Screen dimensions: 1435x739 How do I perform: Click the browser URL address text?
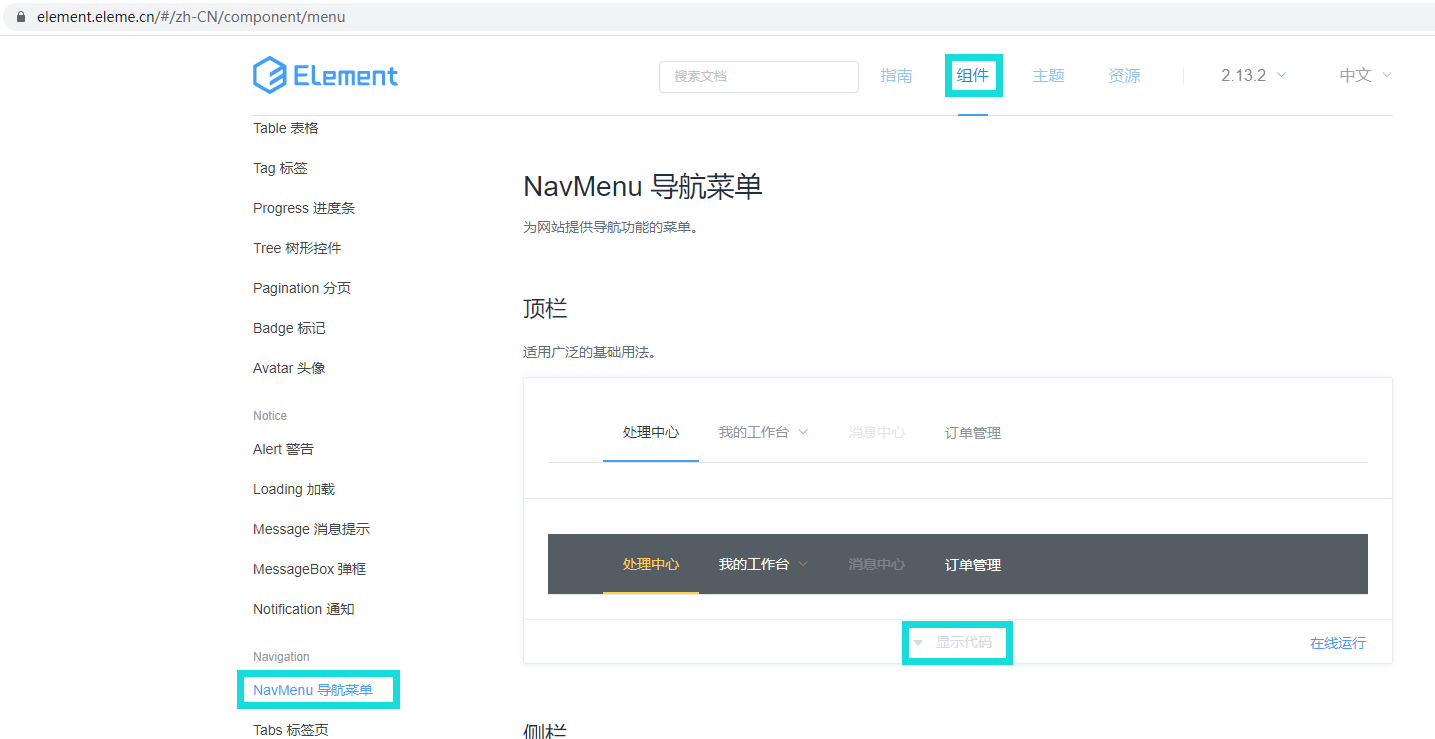[x=191, y=17]
